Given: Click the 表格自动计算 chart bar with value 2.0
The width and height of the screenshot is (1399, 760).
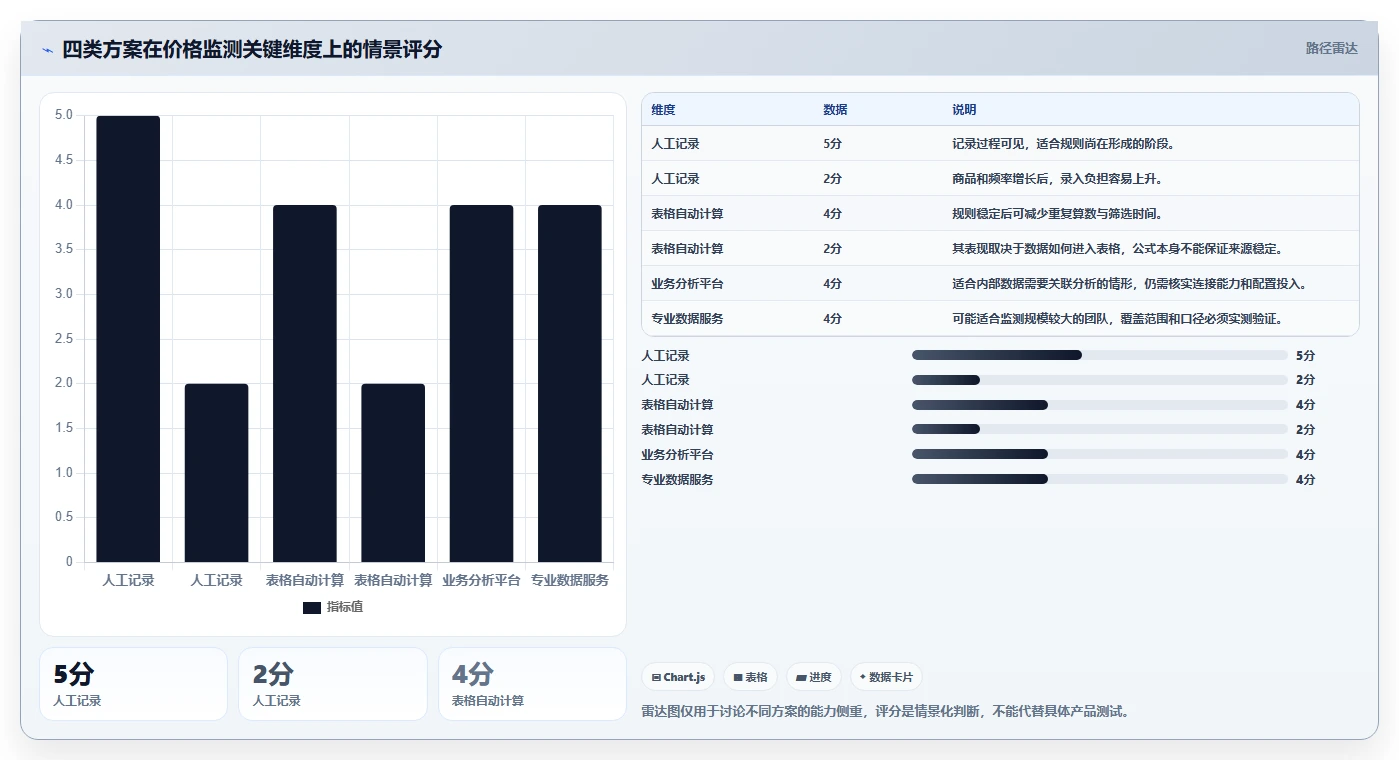Looking at the screenshot, I should point(393,473).
